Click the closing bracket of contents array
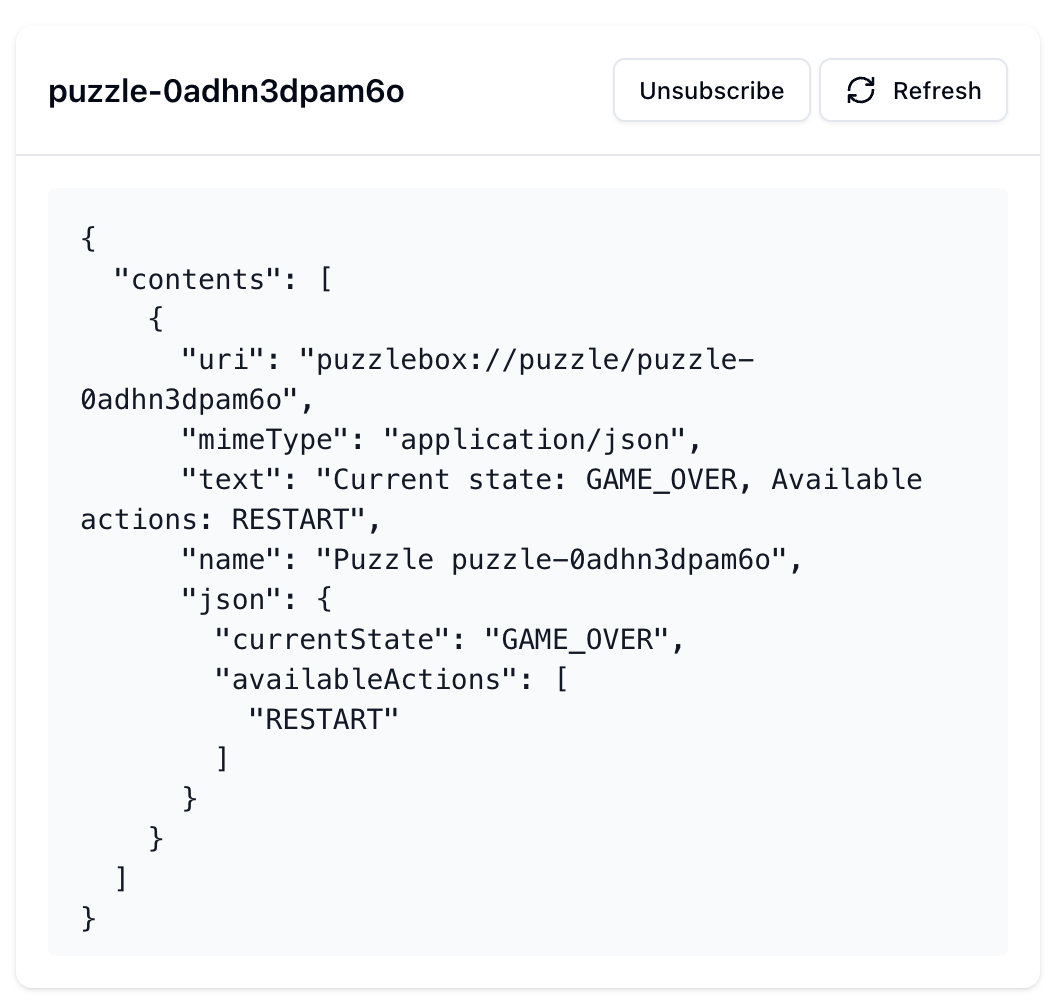Viewport: 1058px width, 1006px height. click(120, 877)
